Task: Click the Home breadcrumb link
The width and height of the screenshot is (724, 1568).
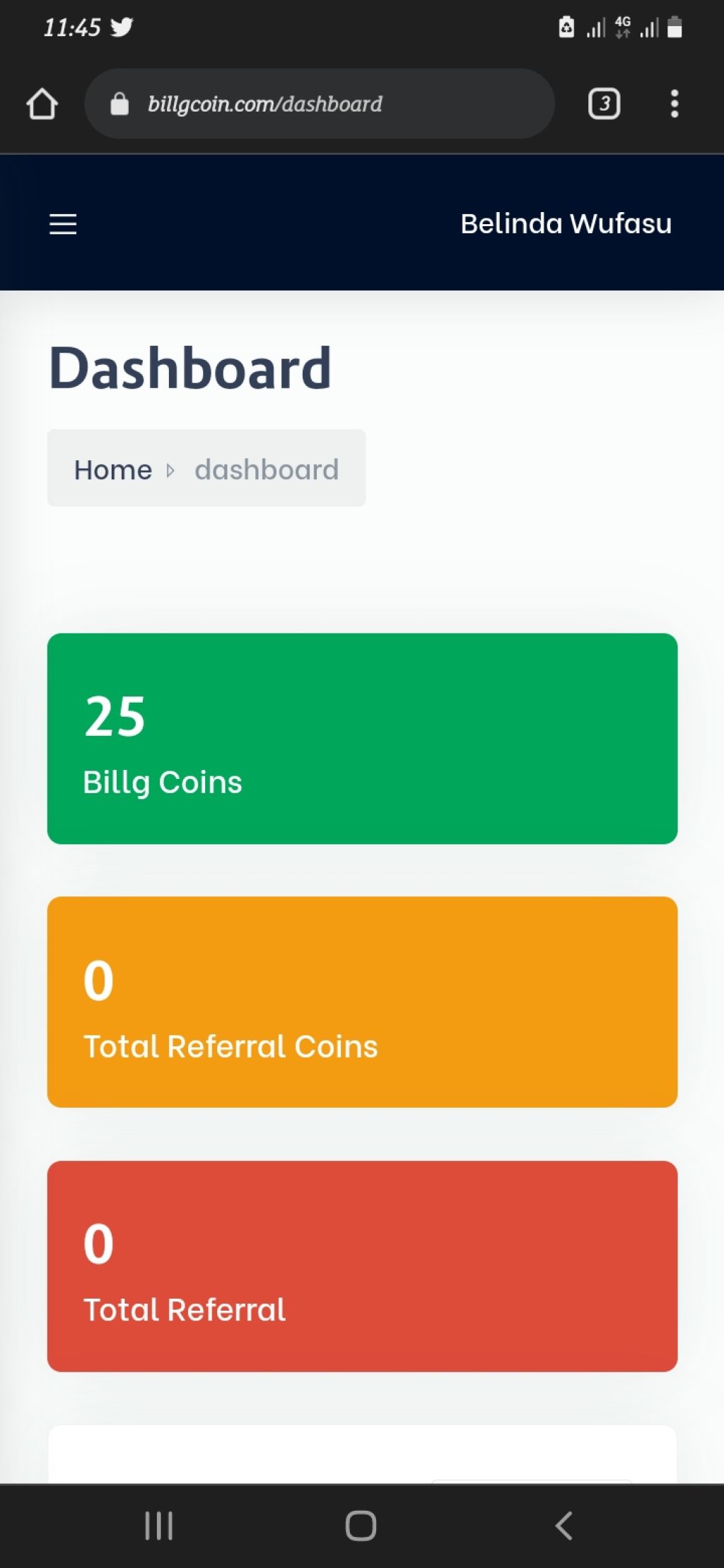Action: [x=113, y=469]
